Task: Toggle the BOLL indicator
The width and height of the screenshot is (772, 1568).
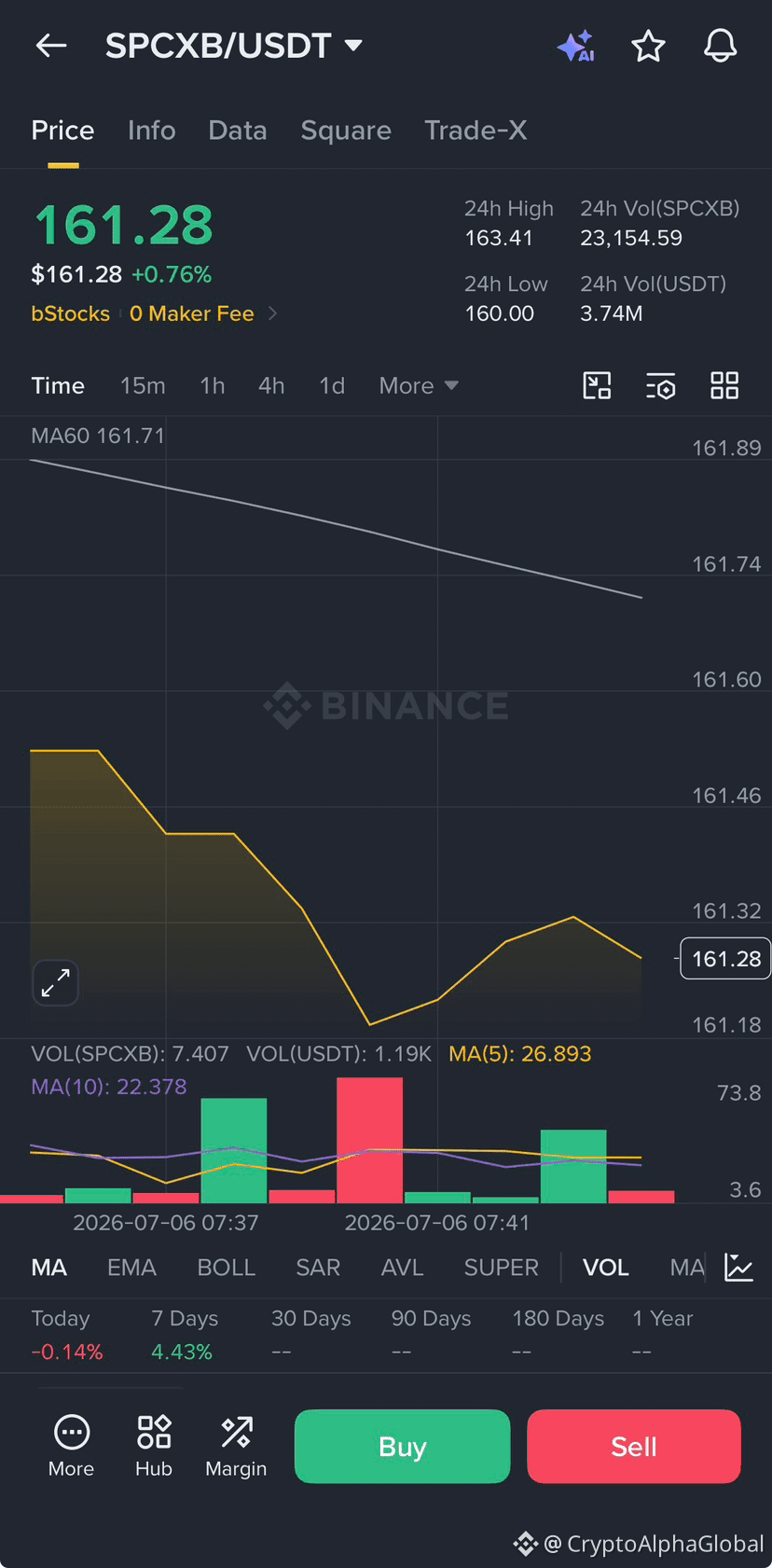Action: pos(226,1268)
